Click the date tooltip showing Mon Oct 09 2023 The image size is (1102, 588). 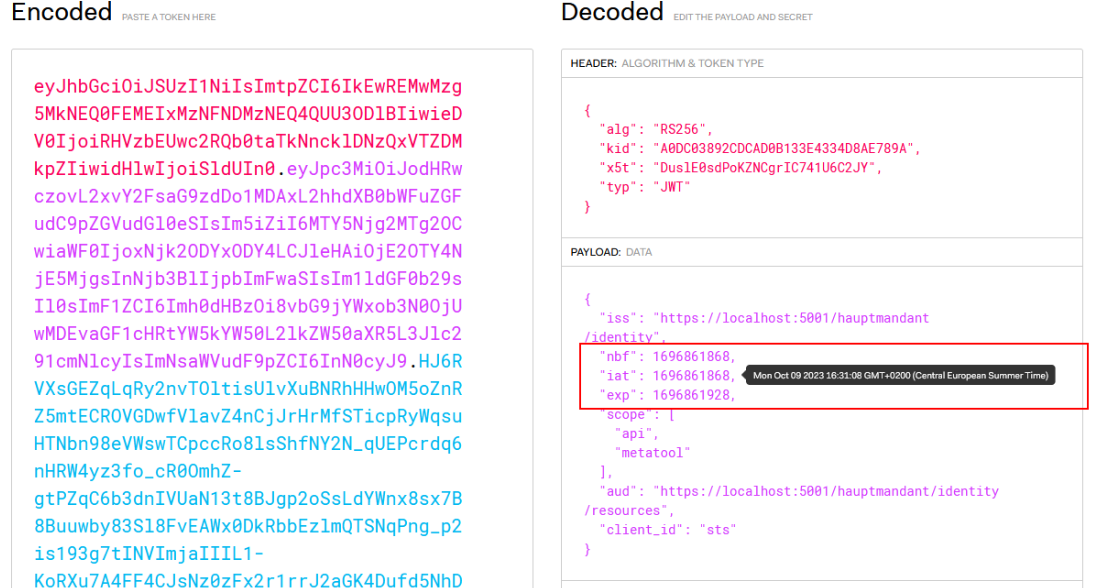(x=900, y=376)
